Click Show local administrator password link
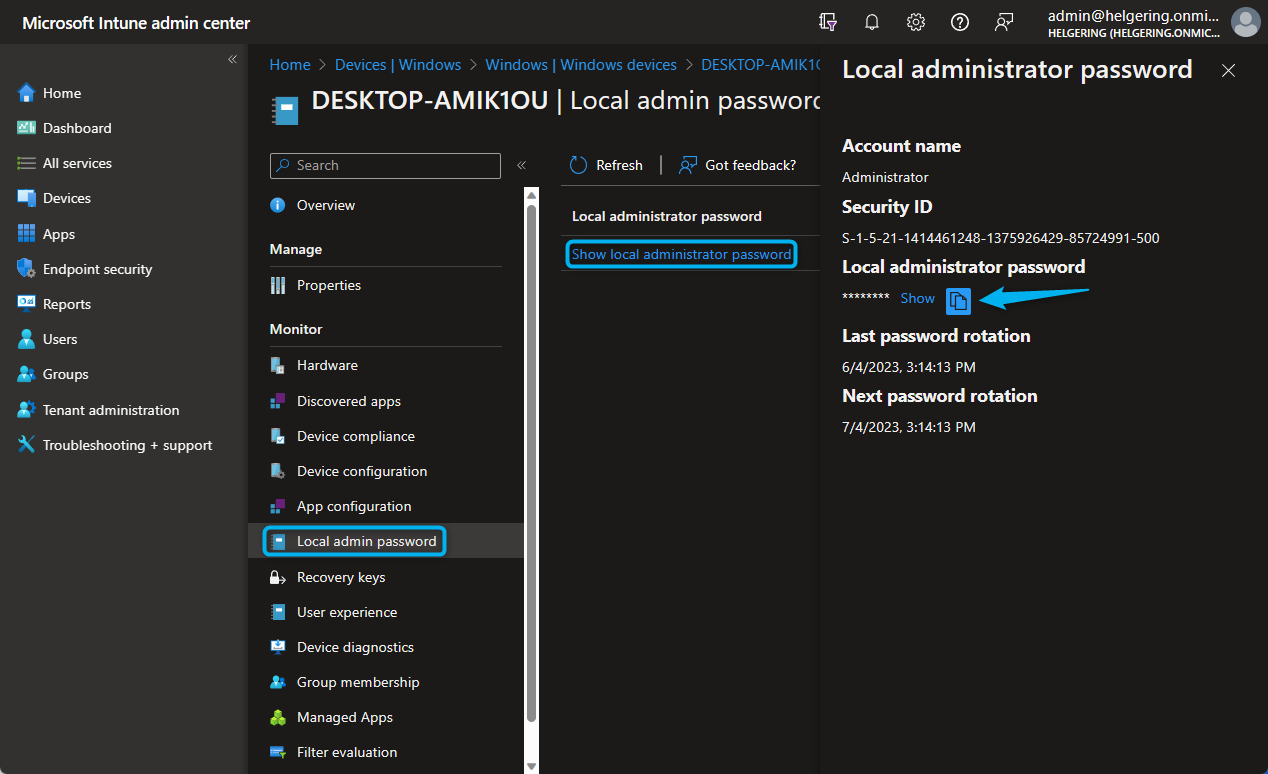 (681, 254)
